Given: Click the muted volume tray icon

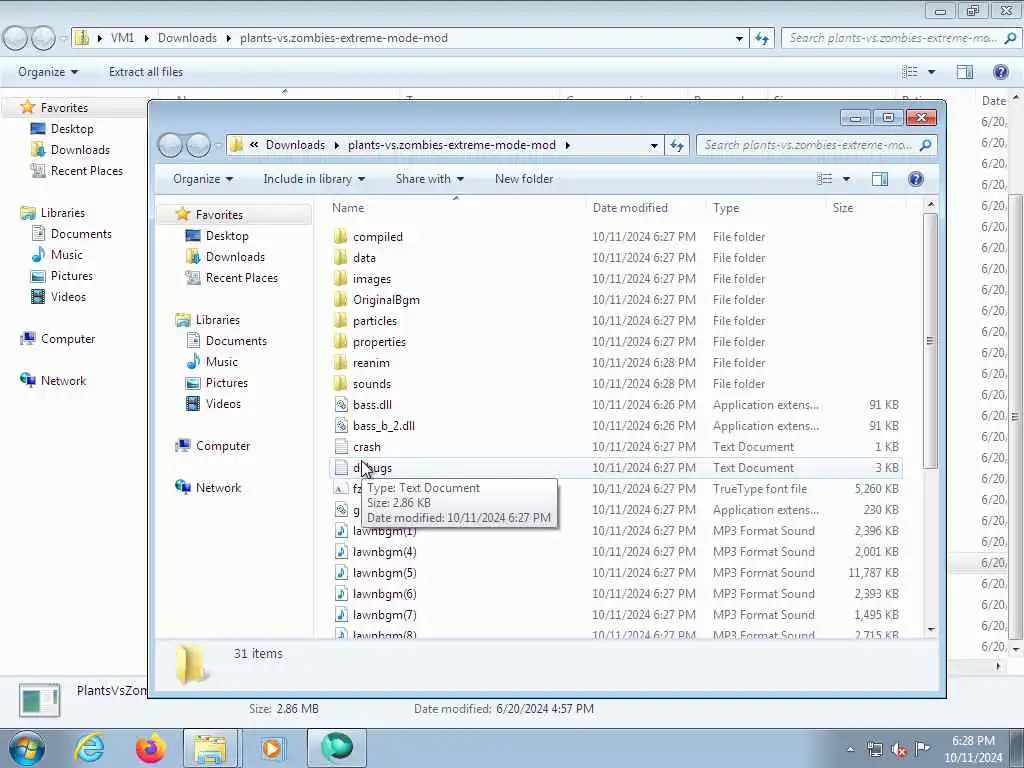Looking at the screenshot, I should coord(899,749).
